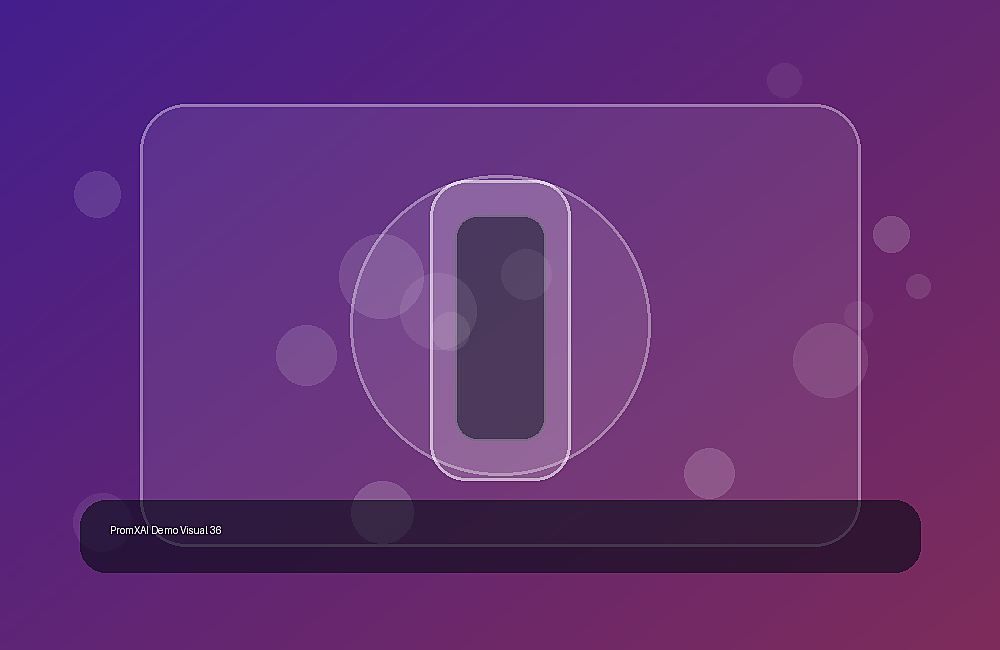Select the medium bubble beside the tiniest one
This screenshot has height=650, width=1000.
(x=891, y=234)
